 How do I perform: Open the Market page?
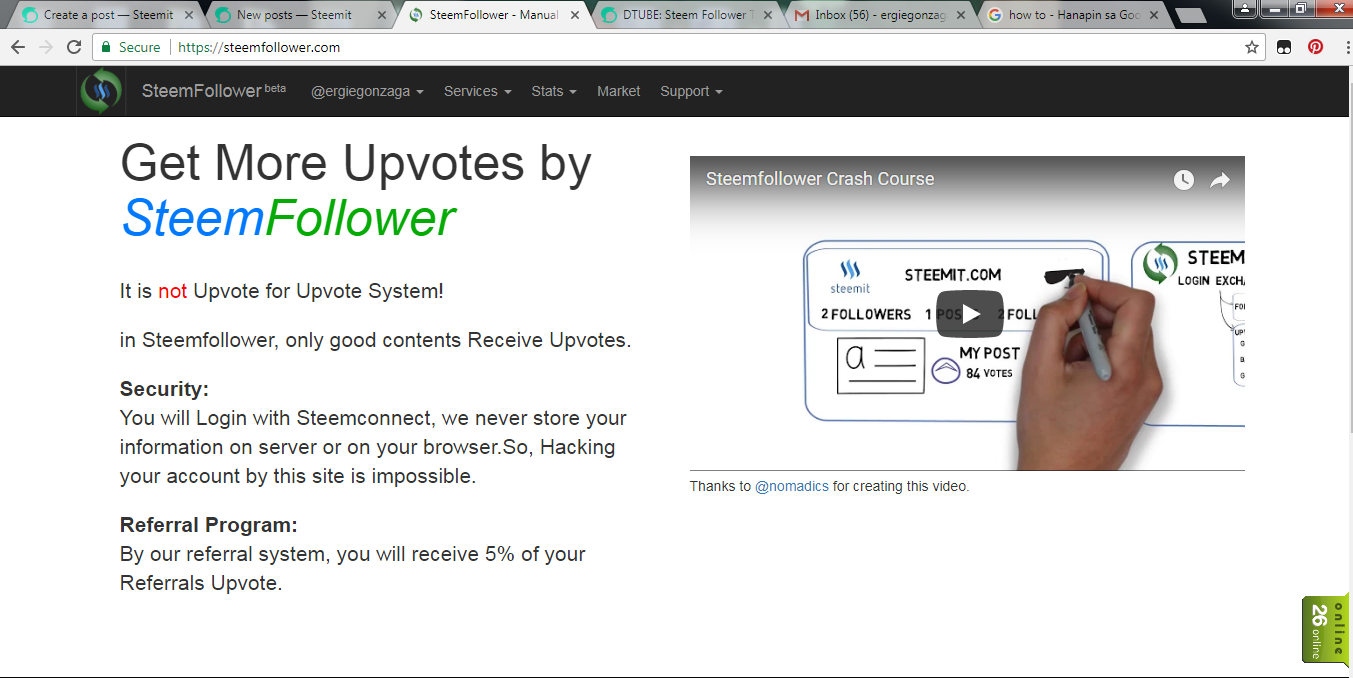pyautogui.click(x=619, y=91)
